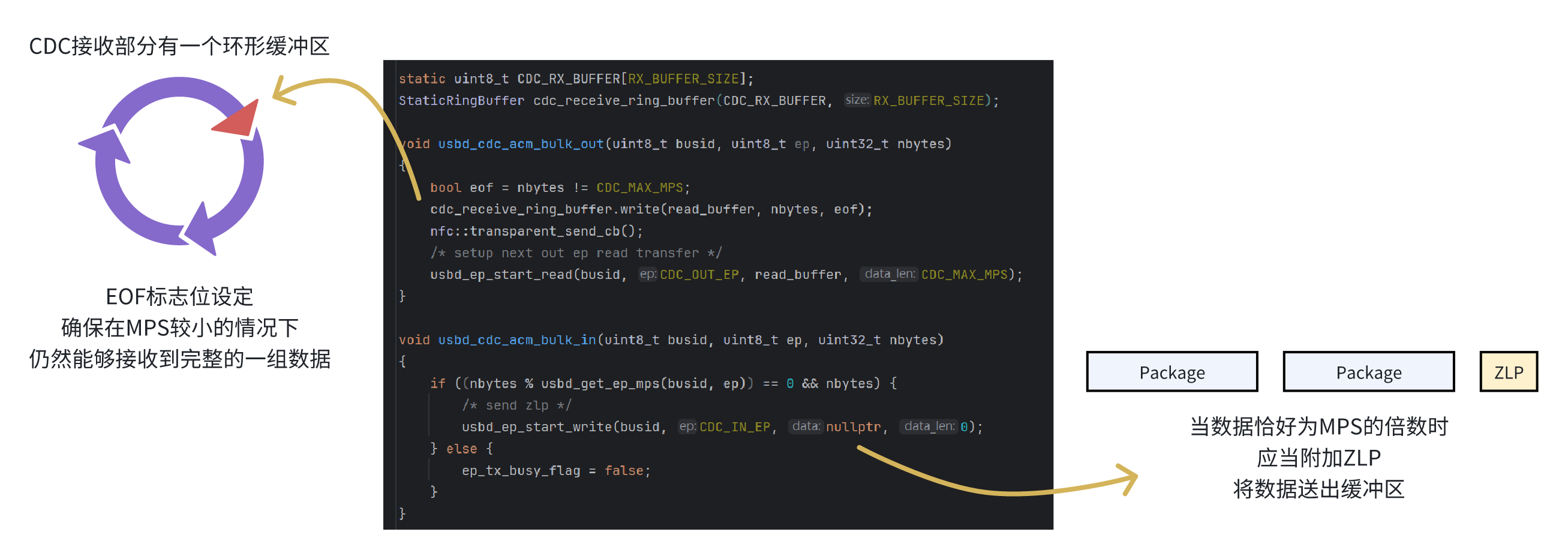This screenshot has height=559, width=1568.
Task: Click the "data_len:" hint before CDC_MAX_MPS
Action: [x=890, y=274]
